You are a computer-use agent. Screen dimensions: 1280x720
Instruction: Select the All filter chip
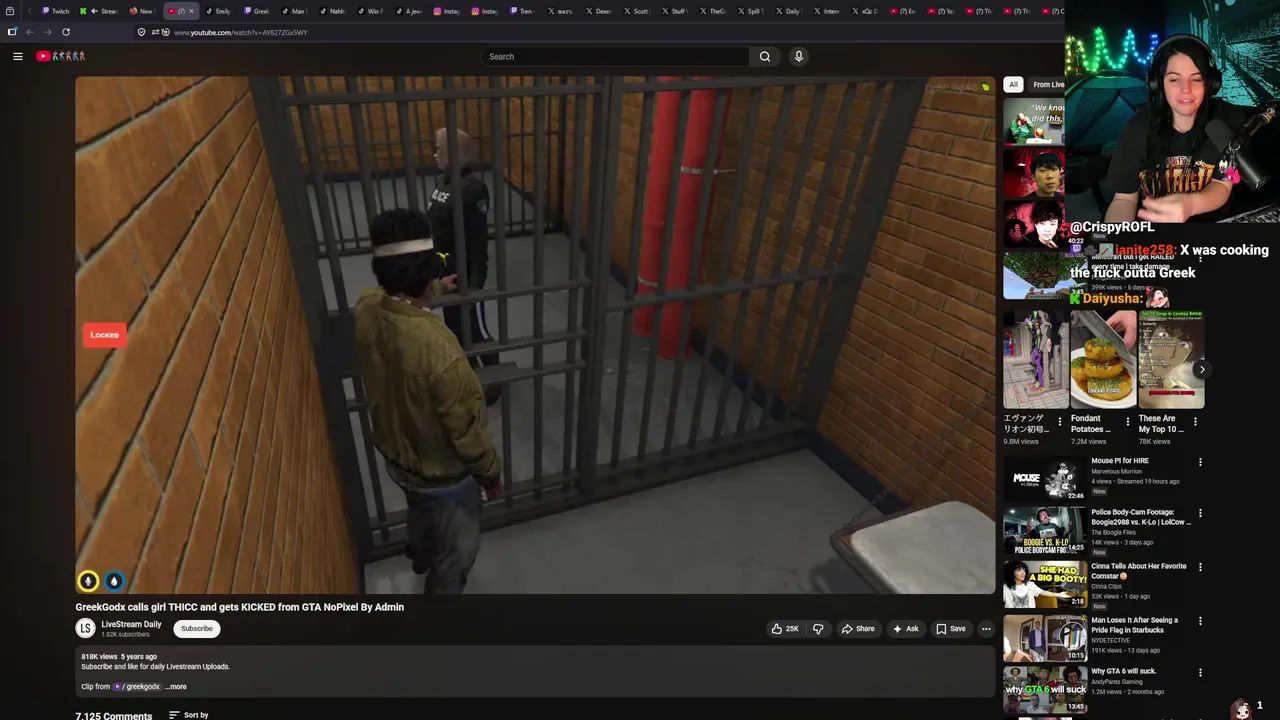pyautogui.click(x=1013, y=84)
